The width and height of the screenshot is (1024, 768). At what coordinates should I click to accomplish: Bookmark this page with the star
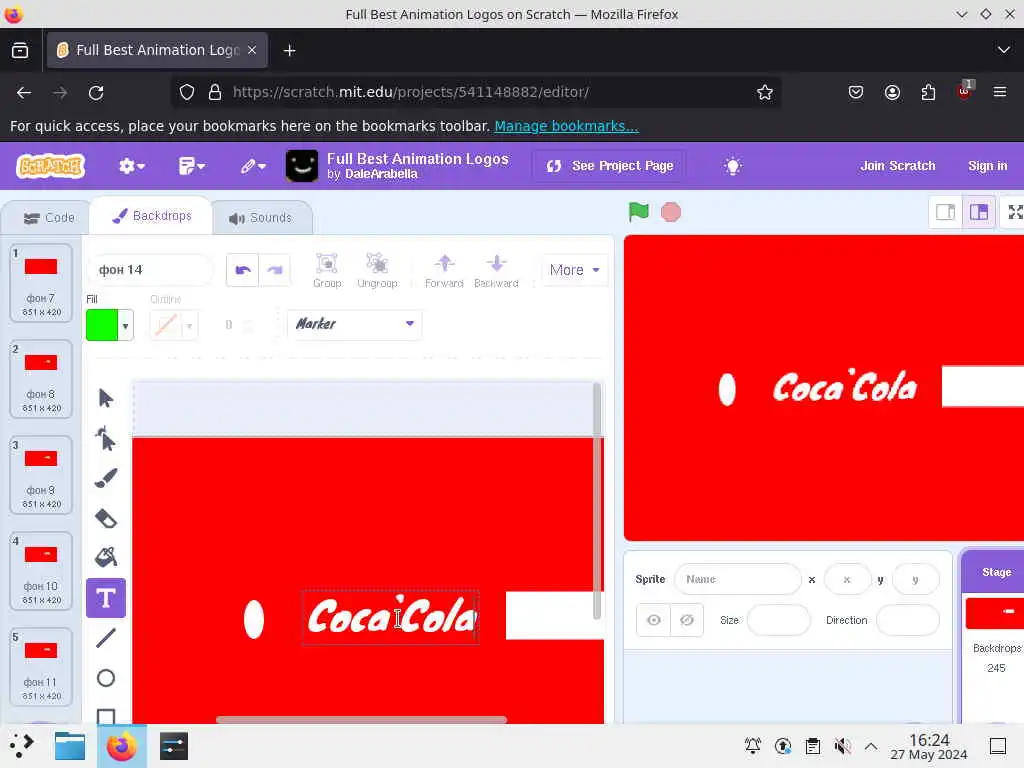coord(765,92)
